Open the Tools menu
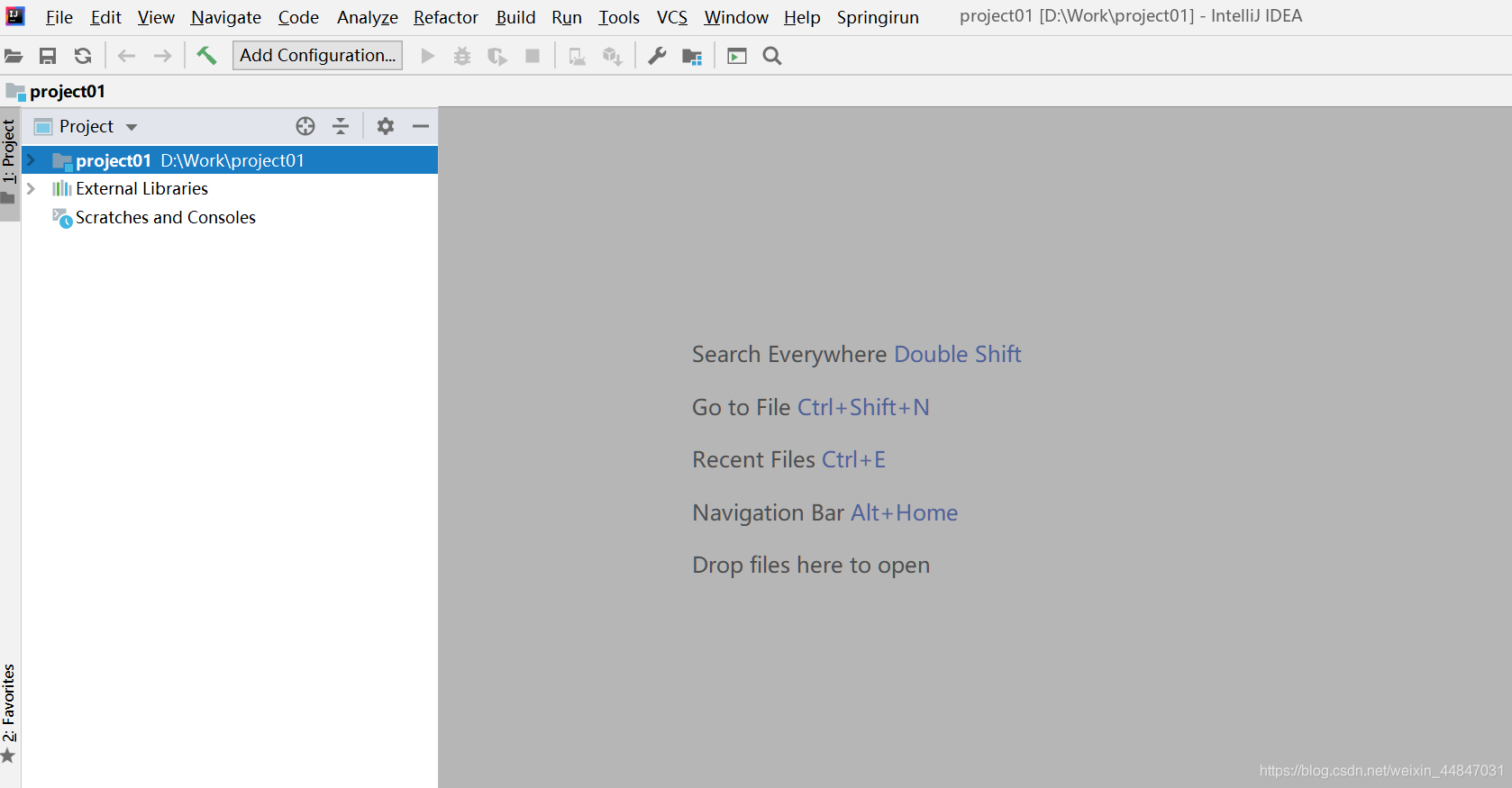This screenshot has width=1512, height=788. coord(619,17)
